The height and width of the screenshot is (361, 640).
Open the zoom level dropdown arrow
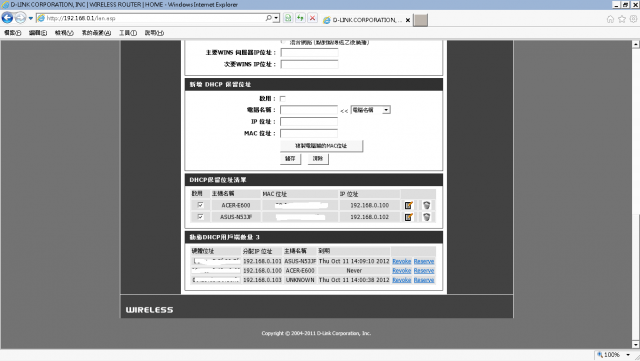tap(628, 355)
